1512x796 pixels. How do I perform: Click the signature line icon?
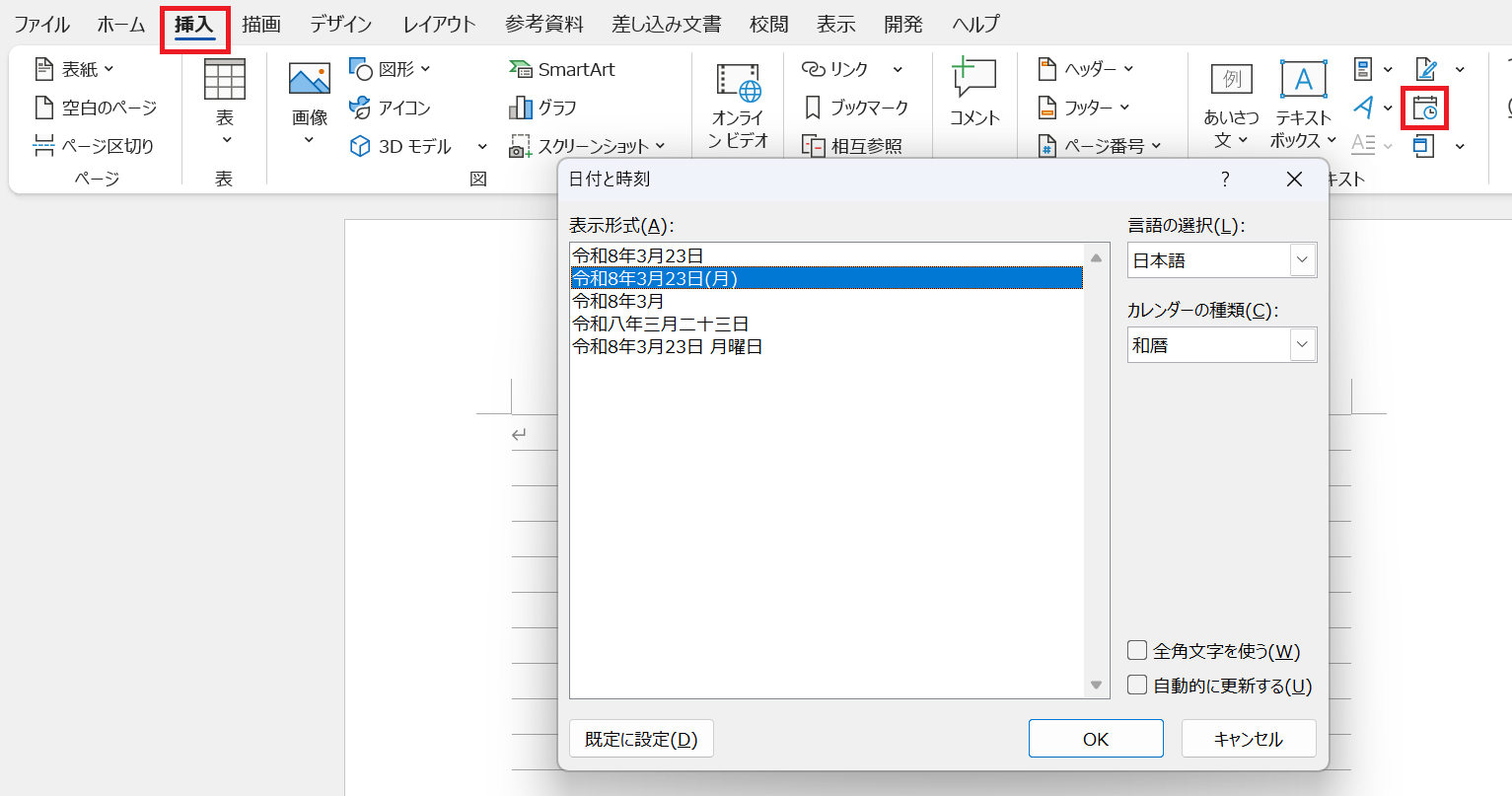[x=1426, y=69]
